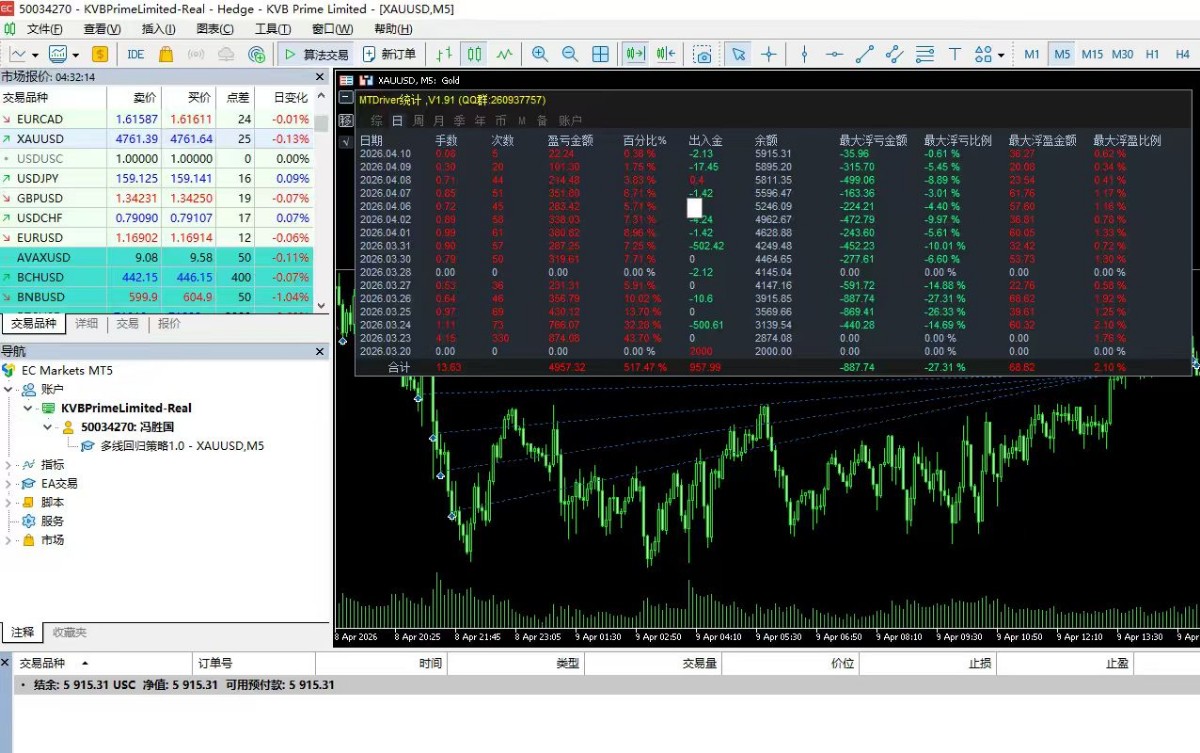Switch chart to candlestick display
Image resolution: width=1200 pixels, height=753 pixels.
(x=475, y=54)
